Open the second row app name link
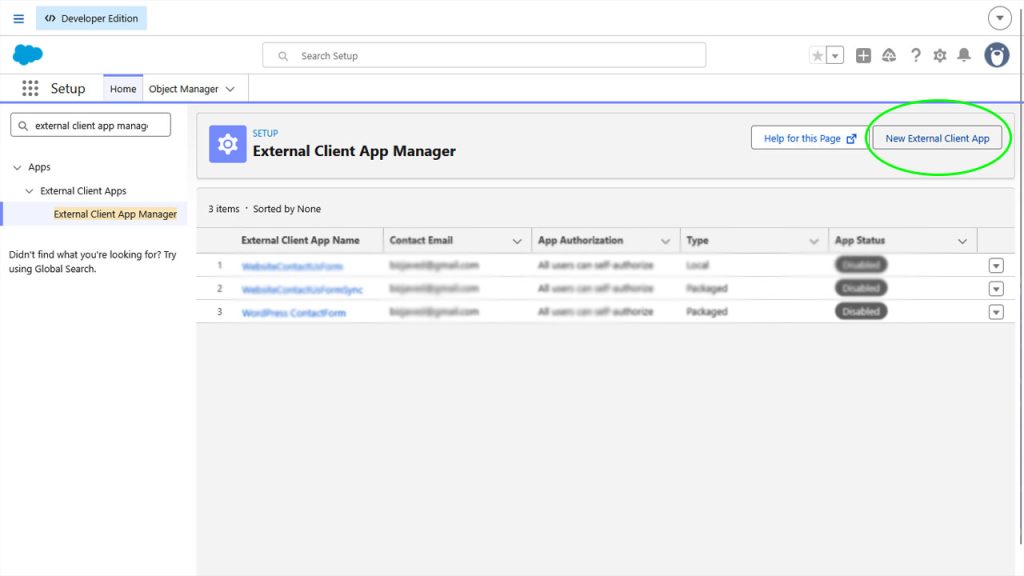The image size is (1024, 576). click(302, 289)
